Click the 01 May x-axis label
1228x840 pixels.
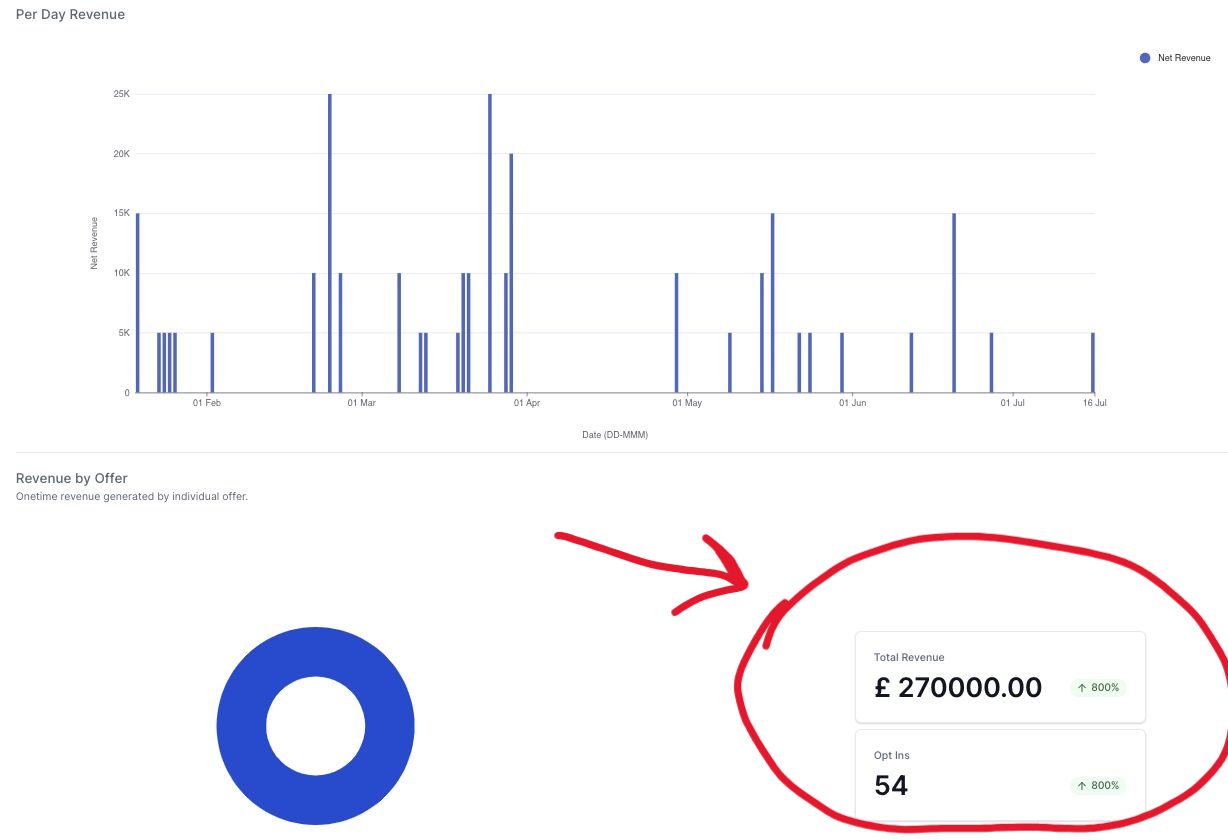coord(687,403)
